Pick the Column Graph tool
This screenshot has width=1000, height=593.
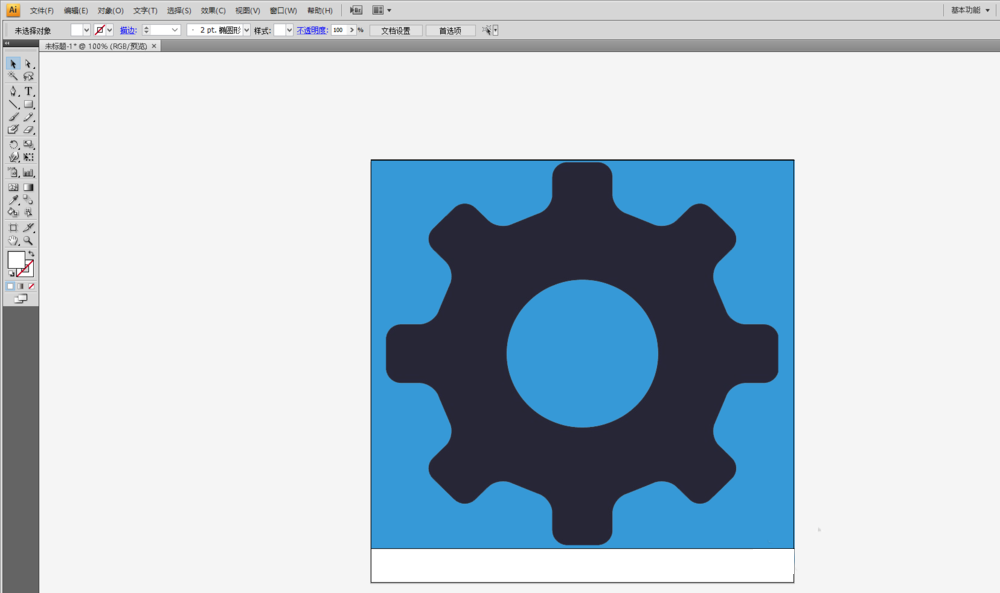pyautogui.click(x=29, y=172)
